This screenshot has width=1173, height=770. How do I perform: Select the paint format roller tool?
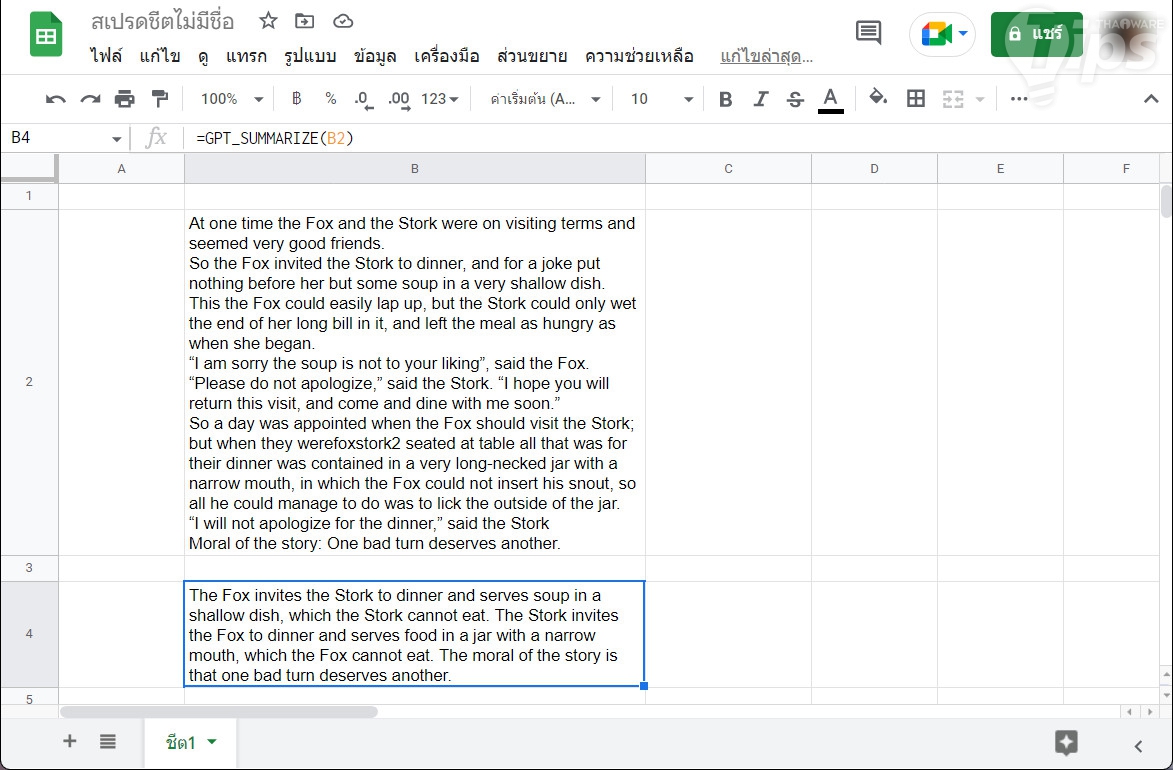[x=159, y=99]
